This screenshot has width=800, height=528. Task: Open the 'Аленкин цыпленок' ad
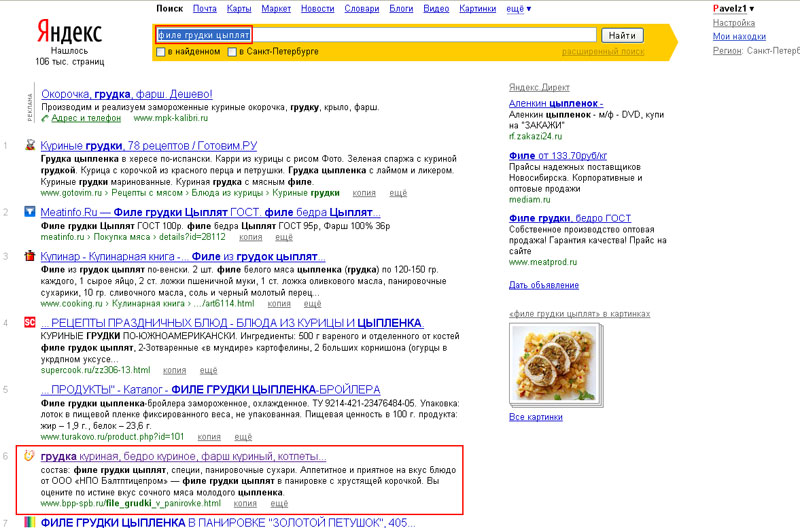pyautogui.click(x=556, y=104)
